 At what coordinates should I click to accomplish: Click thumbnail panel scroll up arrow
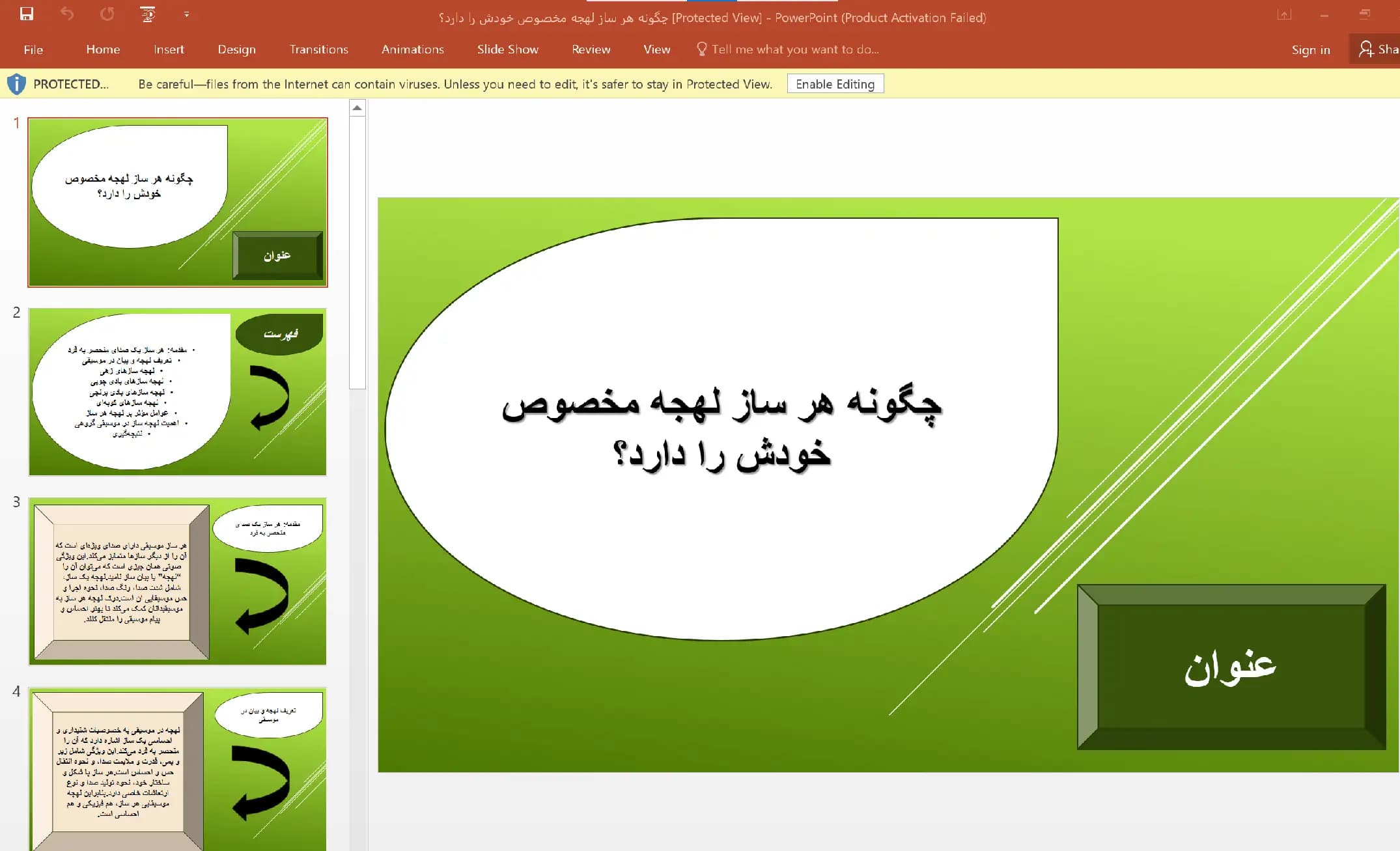[357, 108]
